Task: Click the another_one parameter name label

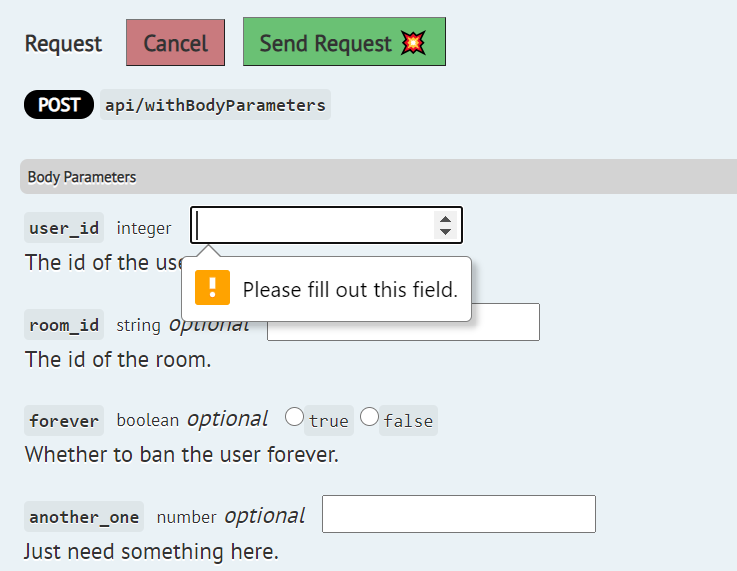Action: point(84,517)
